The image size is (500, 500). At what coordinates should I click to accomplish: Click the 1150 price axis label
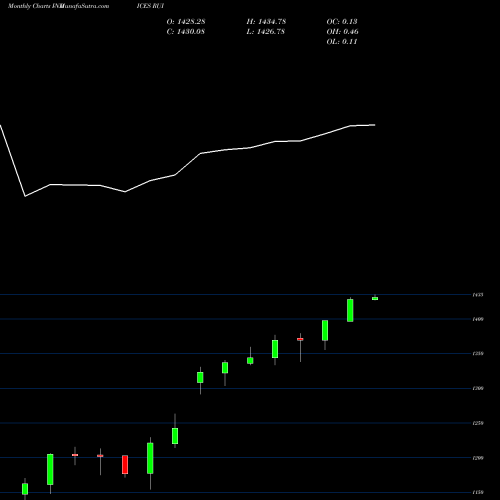point(478,492)
